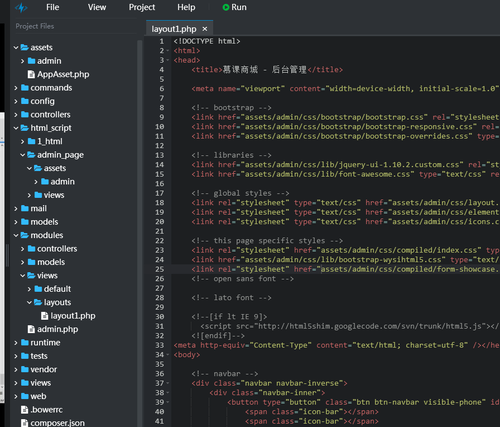Click the admin_page open folder icon
The height and width of the screenshot is (427, 500).
tap(31, 155)
